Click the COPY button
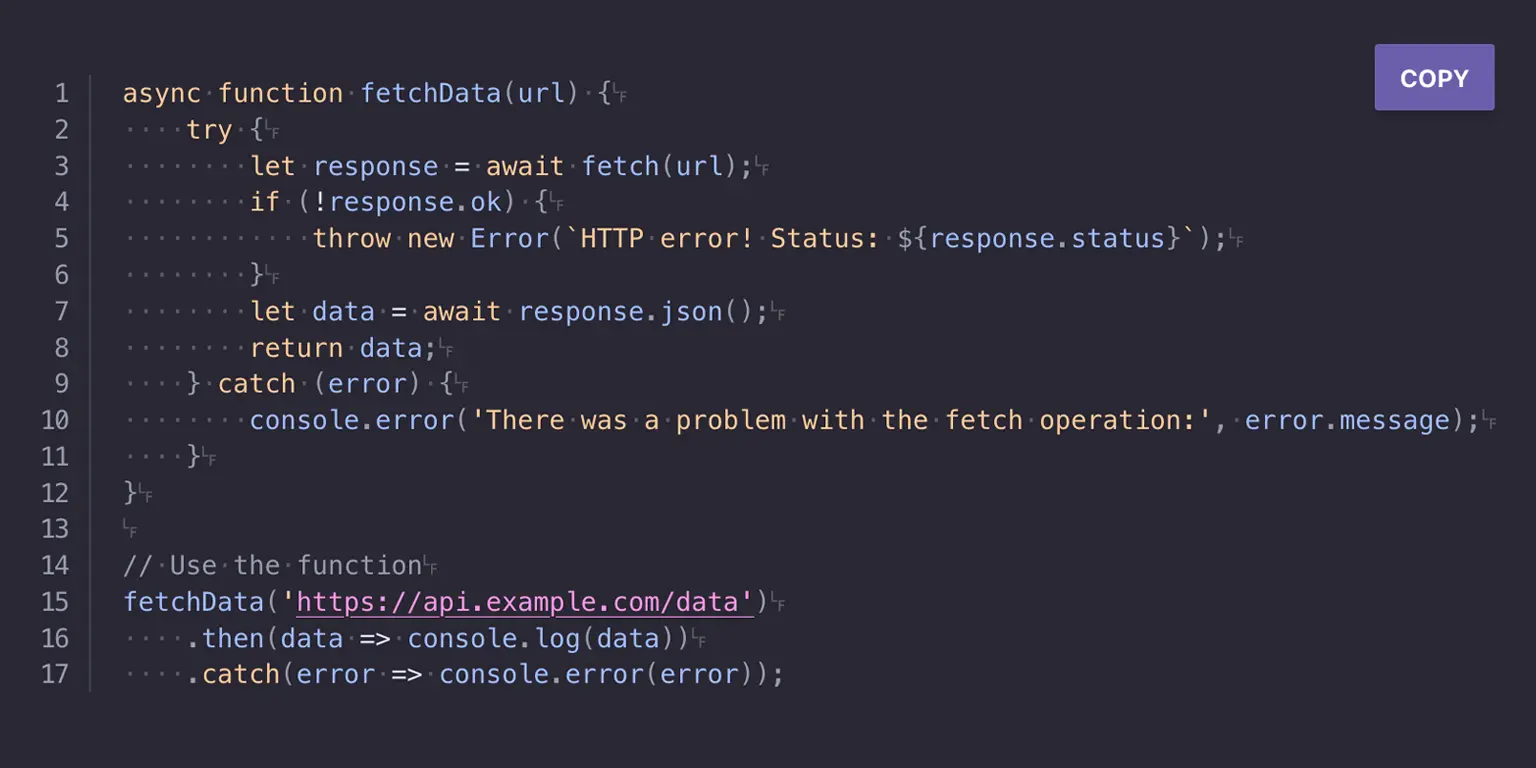The image size is (1536, 768). (x=1433, y=77)
